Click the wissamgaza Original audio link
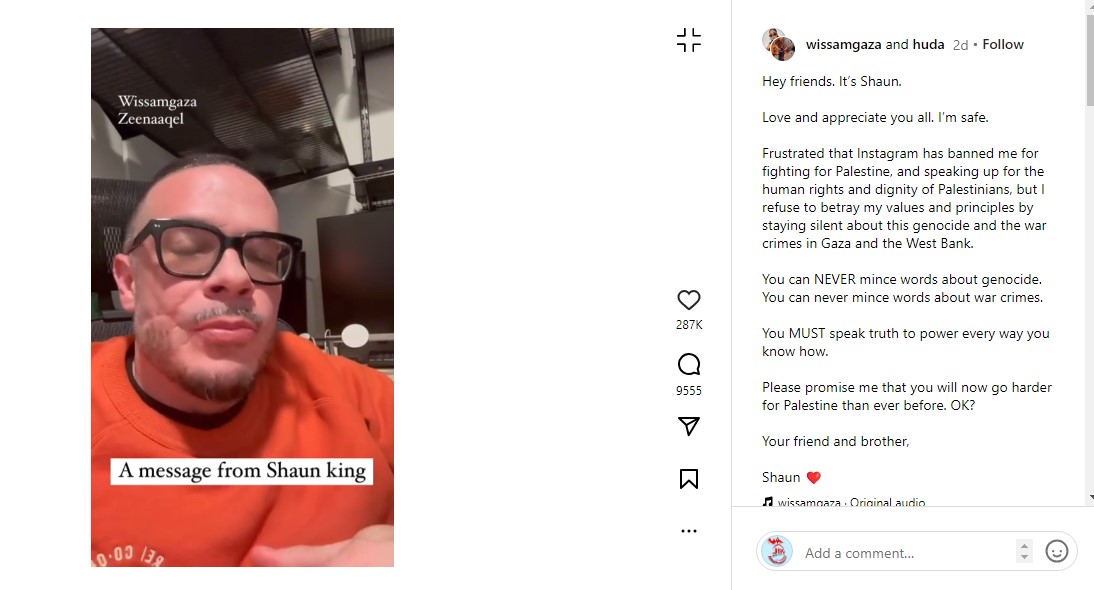 point(851,502)
